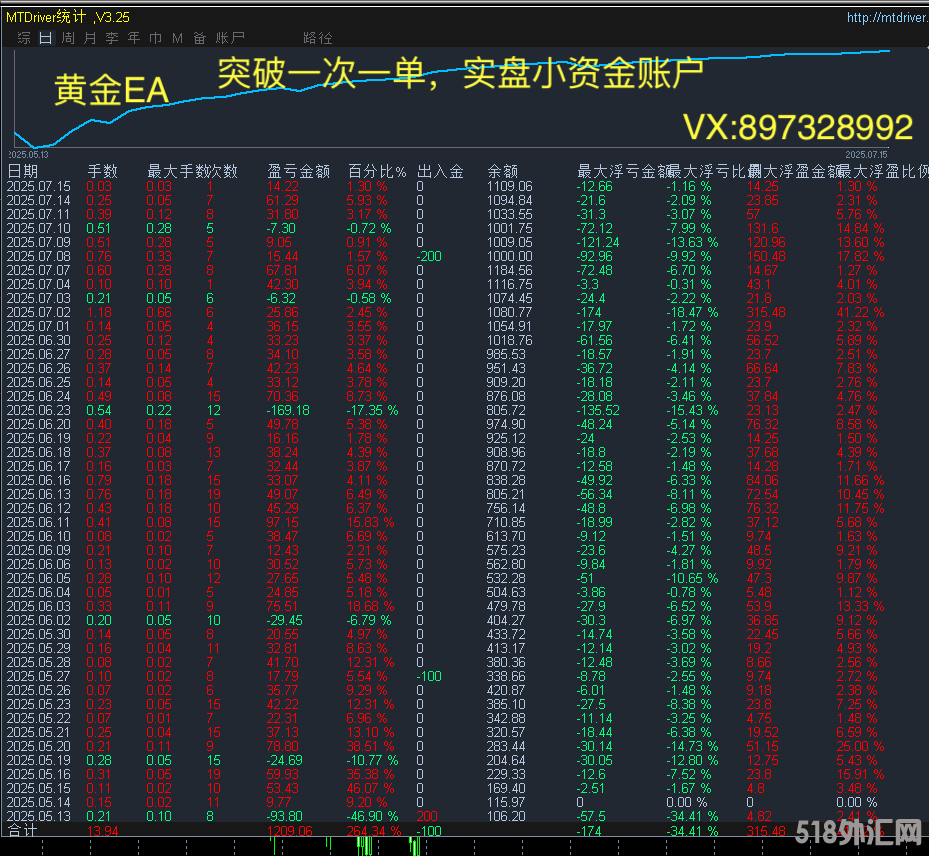Open the 综 summary statistics view
Image resolution: width=929 pixels, height=856 pixels.
(24, 37)
